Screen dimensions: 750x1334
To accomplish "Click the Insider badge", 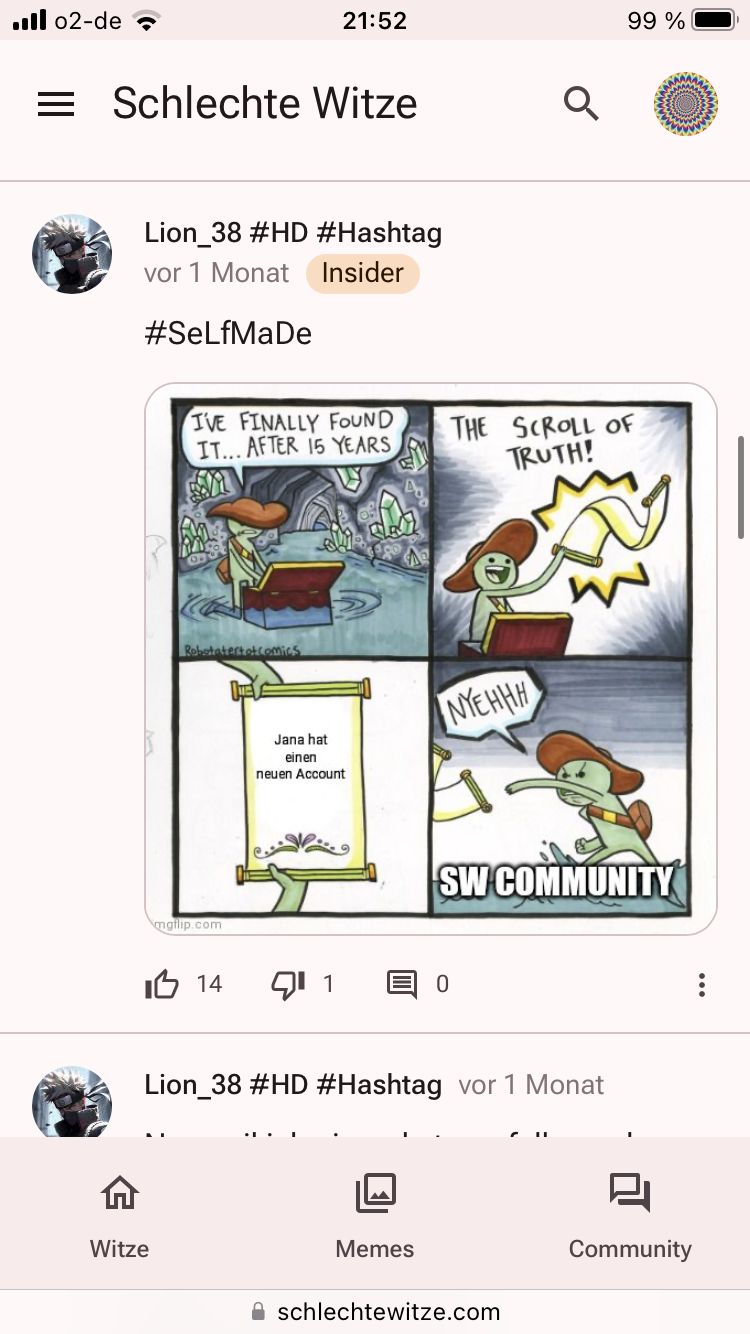I will point(363,273).
